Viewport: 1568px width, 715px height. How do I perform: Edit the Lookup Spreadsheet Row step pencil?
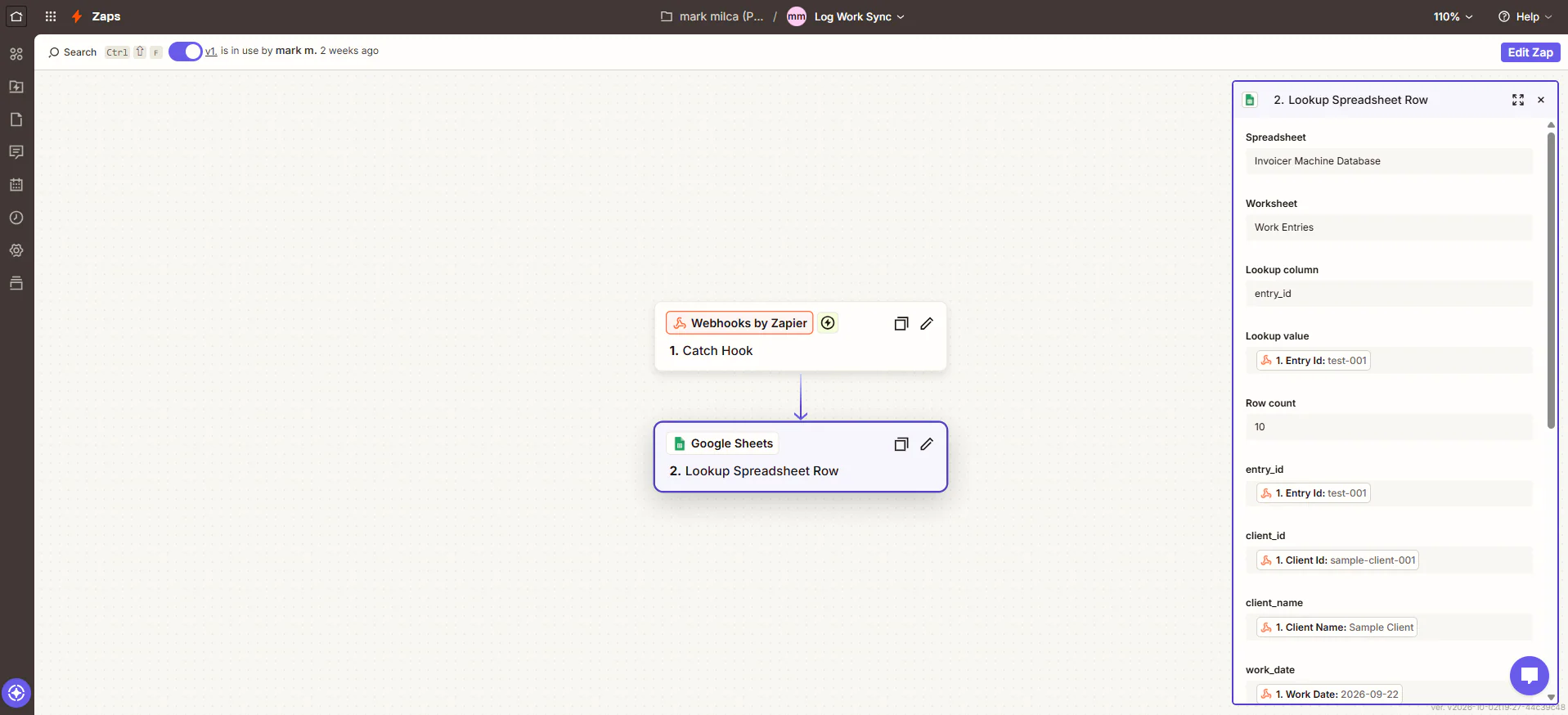point(927,444)
